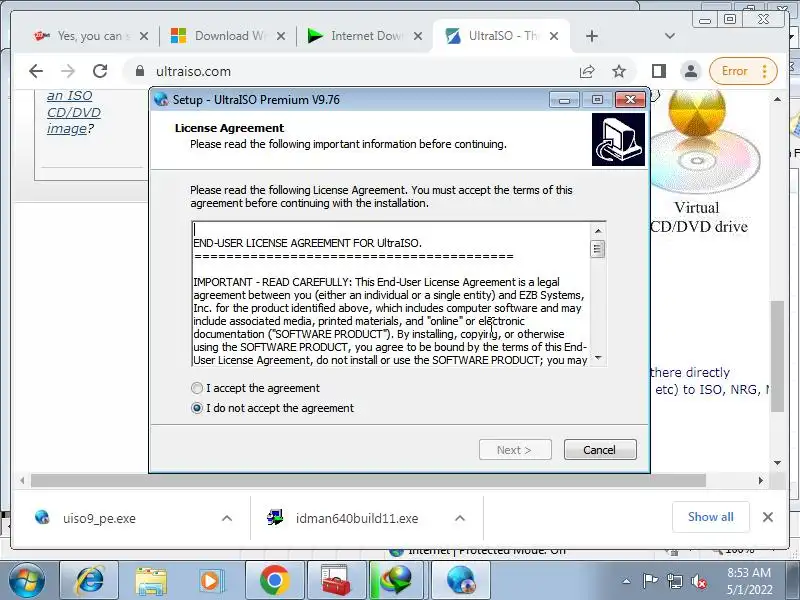The image size is (800, 600).
Task: Switch to the Download Windows tab
Action: [230, 36]
